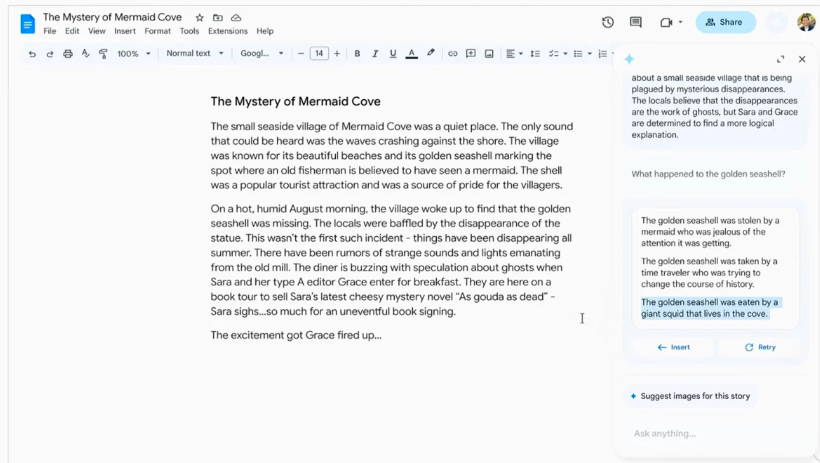
Task: Open the Insert menu
Action: coord(125,31)
